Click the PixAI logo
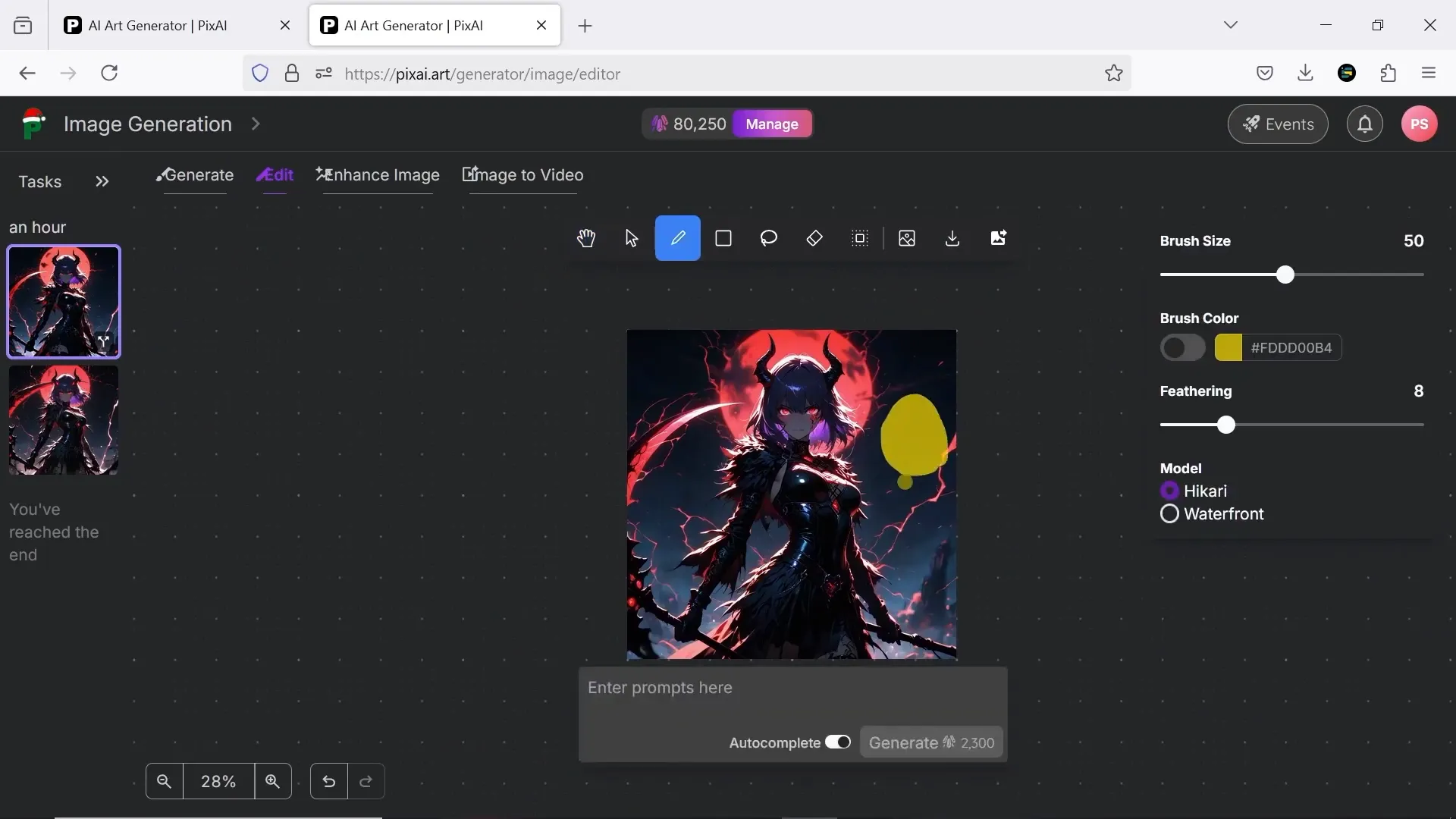Screen dimensions: 1456x819 pyautogui.click(x=33, y=124)
